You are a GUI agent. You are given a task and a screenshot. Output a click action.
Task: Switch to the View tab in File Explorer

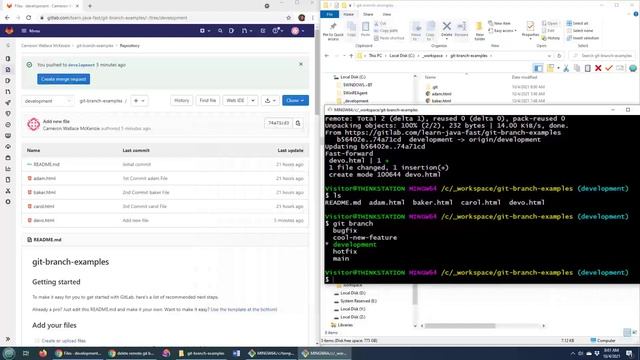coord(387,14)
